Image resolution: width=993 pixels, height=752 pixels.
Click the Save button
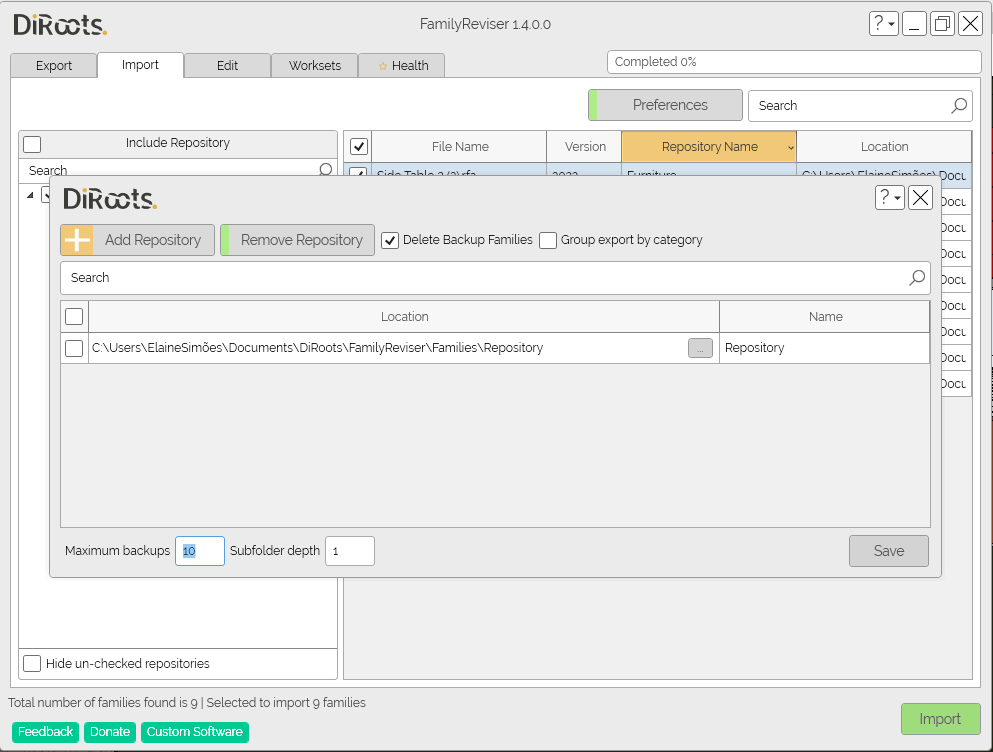pos(888,550)
